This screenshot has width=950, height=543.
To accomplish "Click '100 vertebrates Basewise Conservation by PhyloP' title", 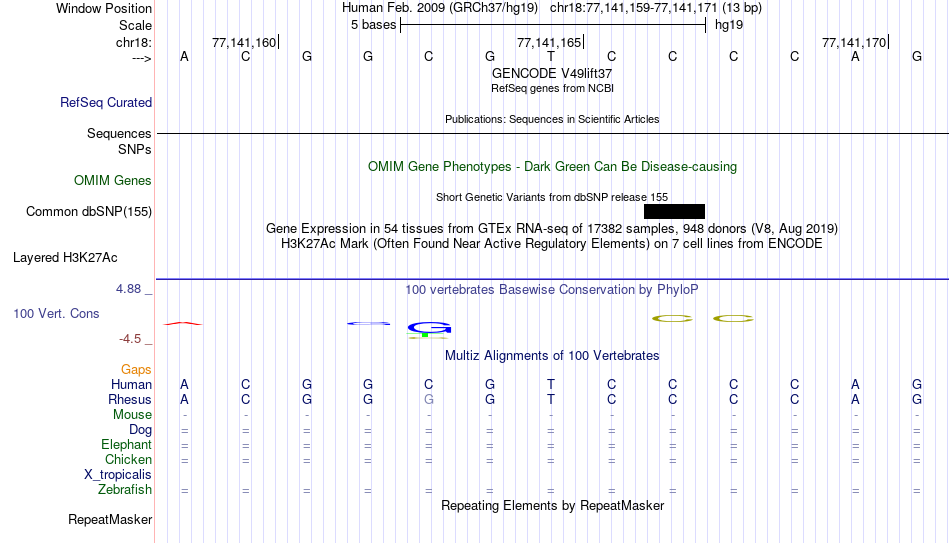I will (552, 290).
